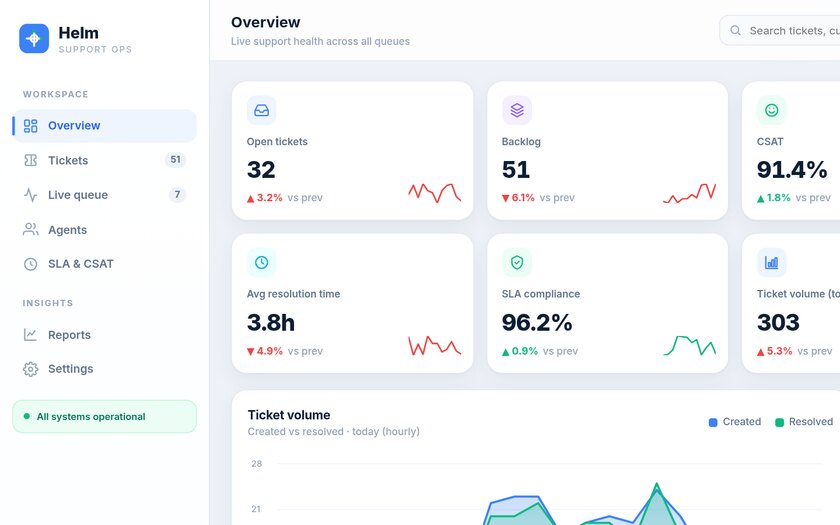Viewport: 840px width, 525px height.
Task: Open the Tickets sidebar item
Action: click(104, 160)
